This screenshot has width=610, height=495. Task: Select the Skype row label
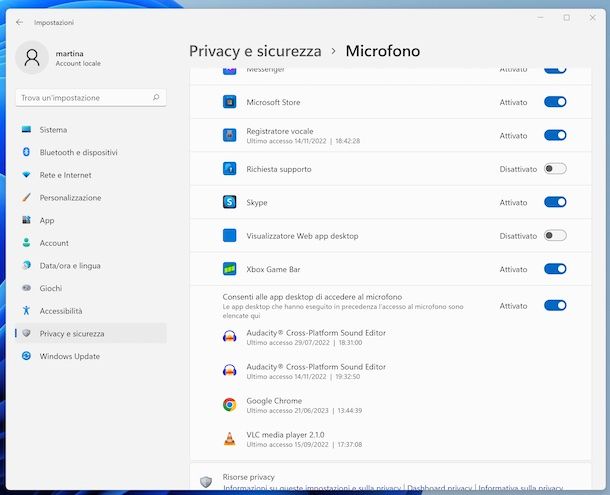pos(257,202)
